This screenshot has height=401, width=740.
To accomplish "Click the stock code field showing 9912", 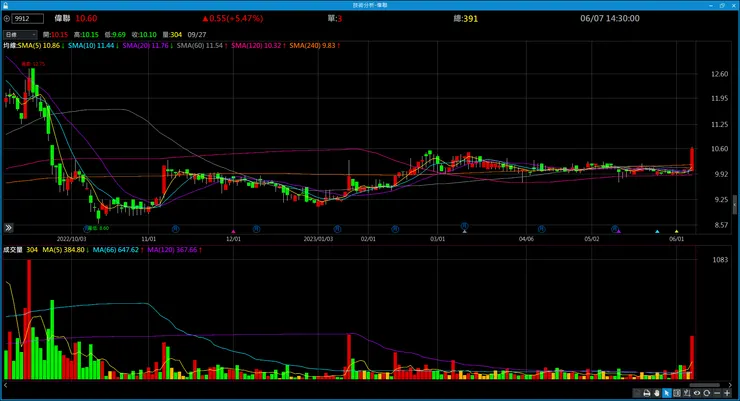I will tap(28, 19).
